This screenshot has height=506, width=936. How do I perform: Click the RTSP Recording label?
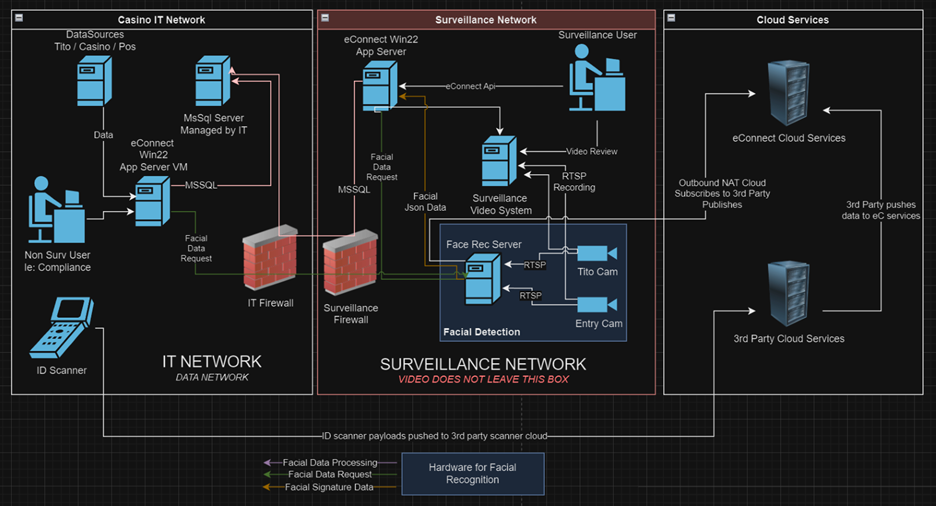click(574, 181)
